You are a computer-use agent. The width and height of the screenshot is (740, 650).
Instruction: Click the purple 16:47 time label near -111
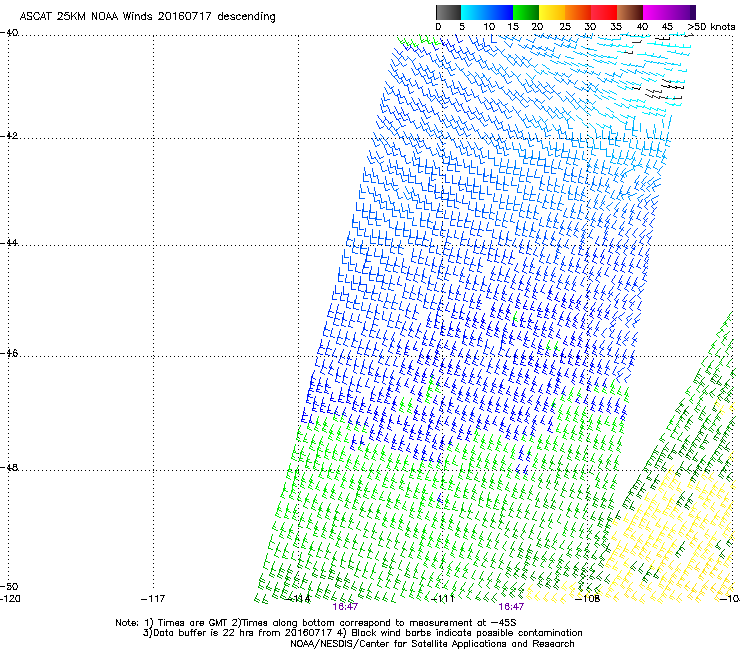click(511, 607)
